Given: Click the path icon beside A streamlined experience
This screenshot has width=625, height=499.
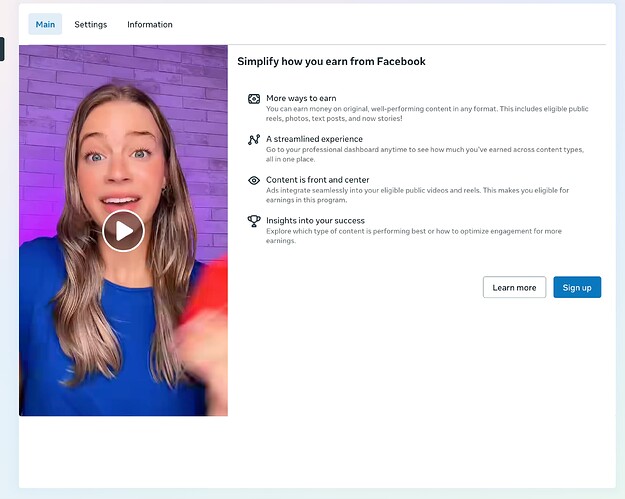Looking at the screenshot, I should pos(254,140).
